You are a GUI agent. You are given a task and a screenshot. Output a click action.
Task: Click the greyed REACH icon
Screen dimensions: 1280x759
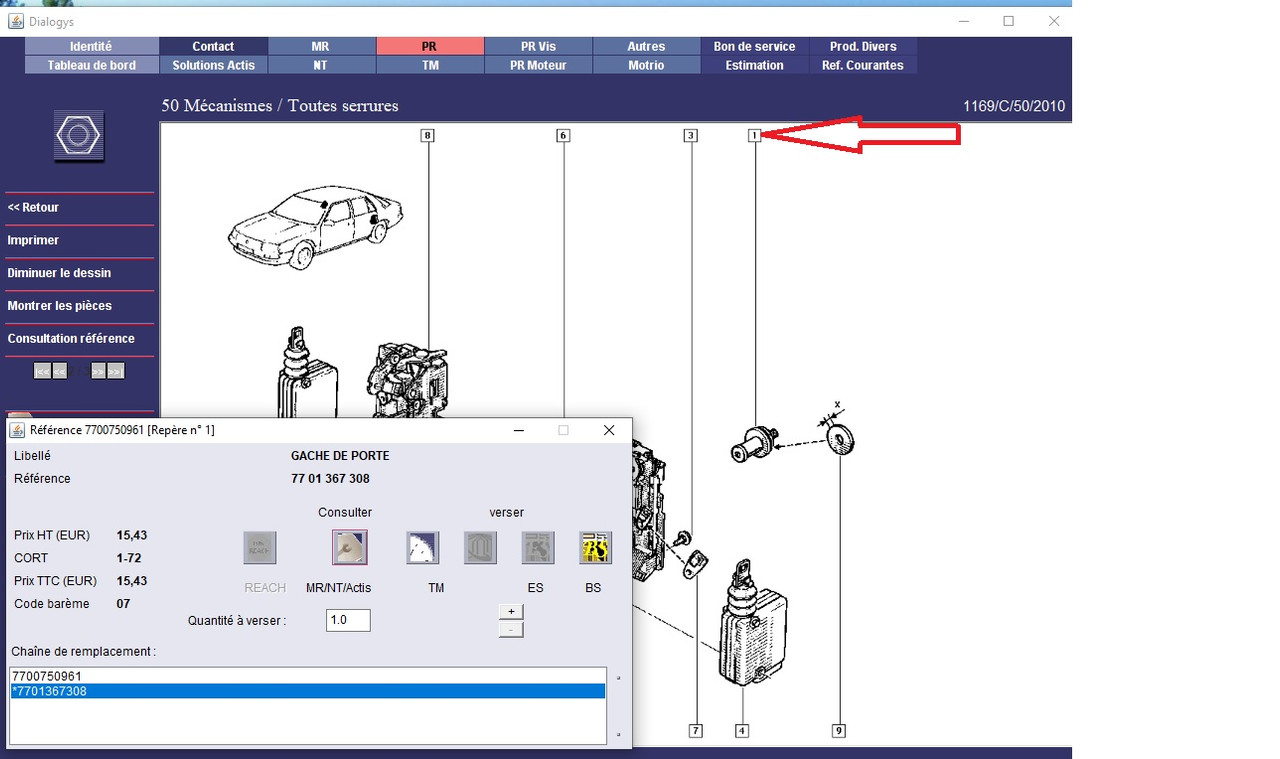coord(260,547)
